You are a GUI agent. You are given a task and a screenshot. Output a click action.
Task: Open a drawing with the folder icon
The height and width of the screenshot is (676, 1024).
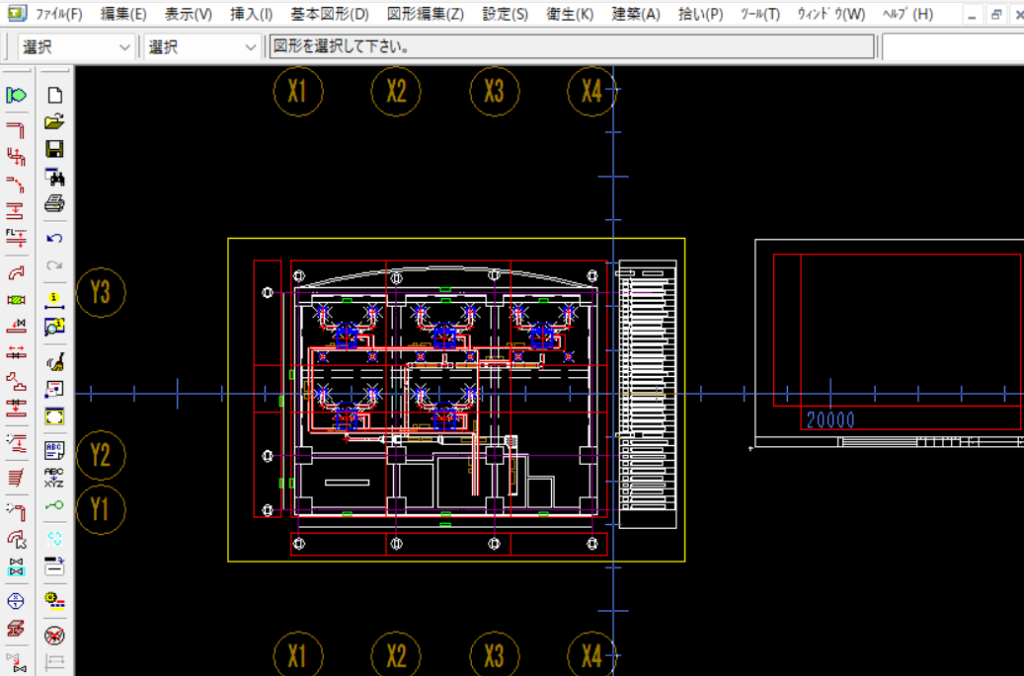click(55, 122)
